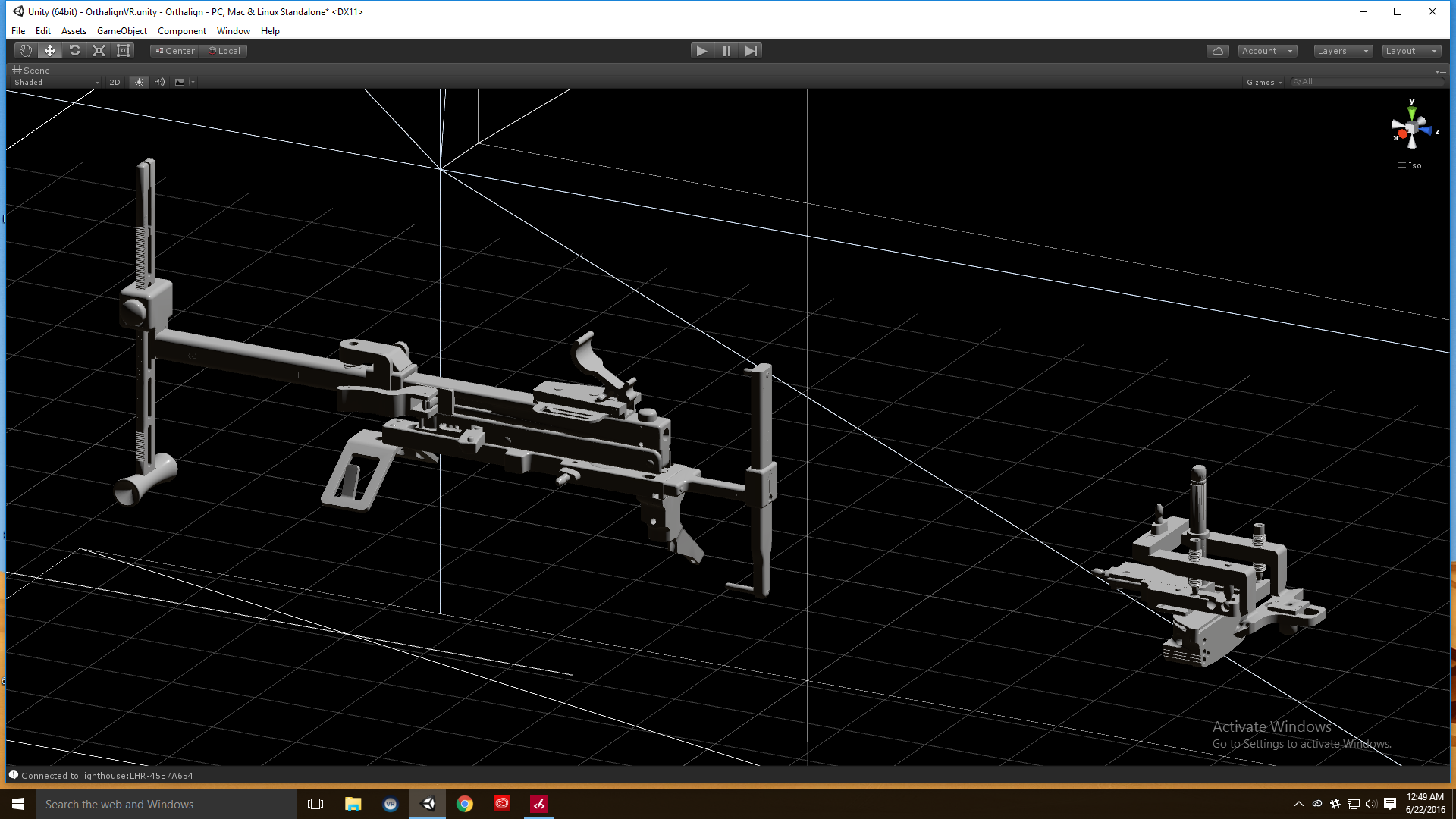Click the green Y axis cone
The width and height of the screenshot is (1456, 819).
(x=1411, y=113)
